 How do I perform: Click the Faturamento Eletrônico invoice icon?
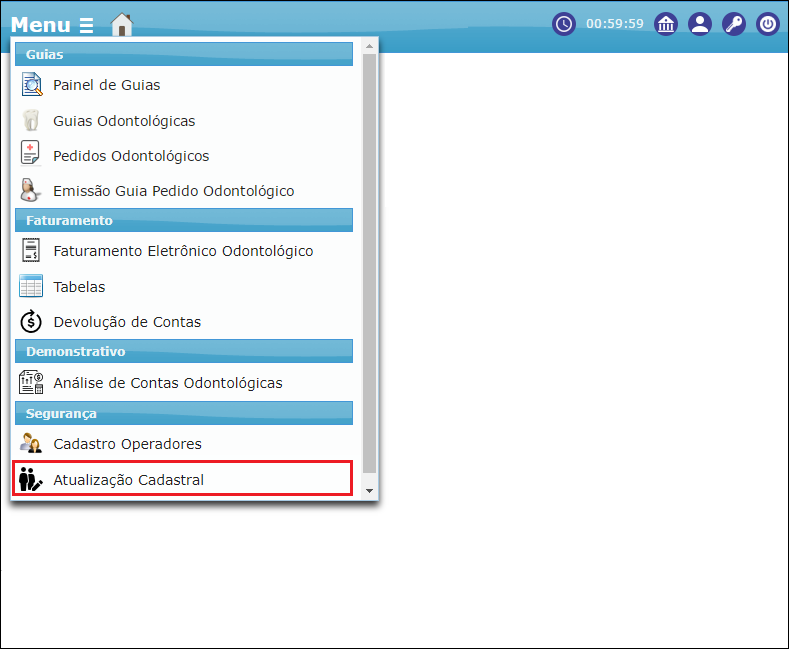click(x=31, y=250)
